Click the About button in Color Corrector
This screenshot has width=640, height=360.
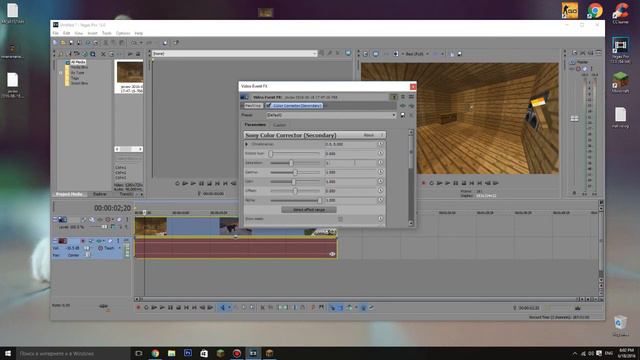pos(369,135)
